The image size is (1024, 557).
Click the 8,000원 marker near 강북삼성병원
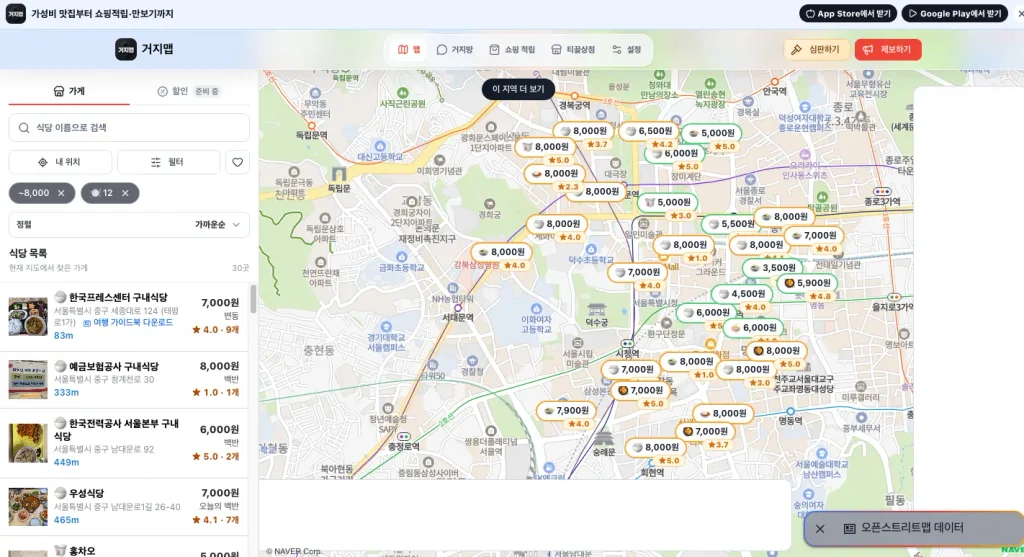[x=502, y=252]
